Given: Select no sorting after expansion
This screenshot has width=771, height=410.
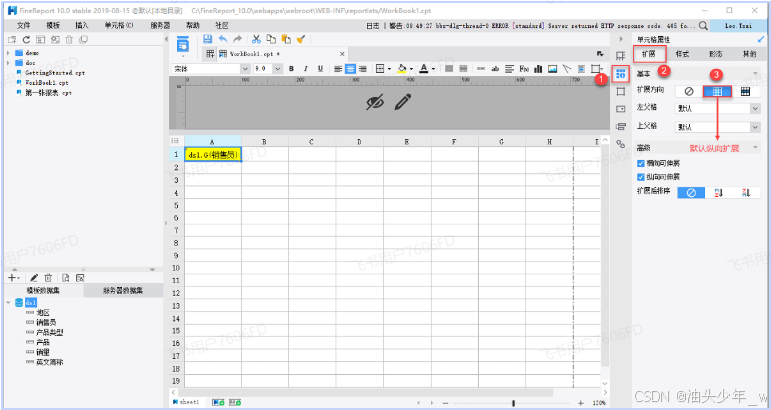Looking at the screenshot, I should tap(691, 193).
